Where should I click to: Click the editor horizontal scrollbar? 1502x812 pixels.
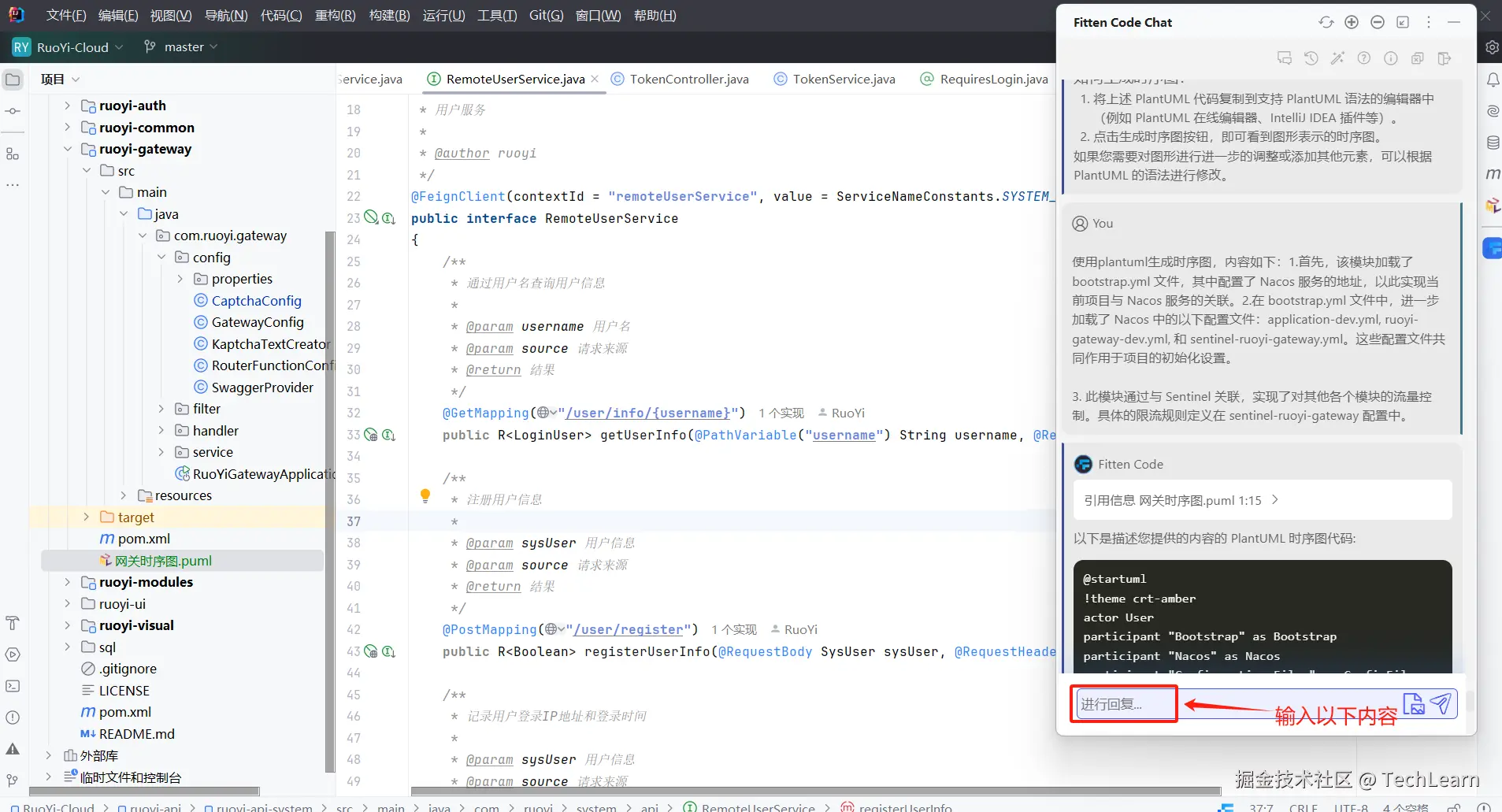(816, 792)
